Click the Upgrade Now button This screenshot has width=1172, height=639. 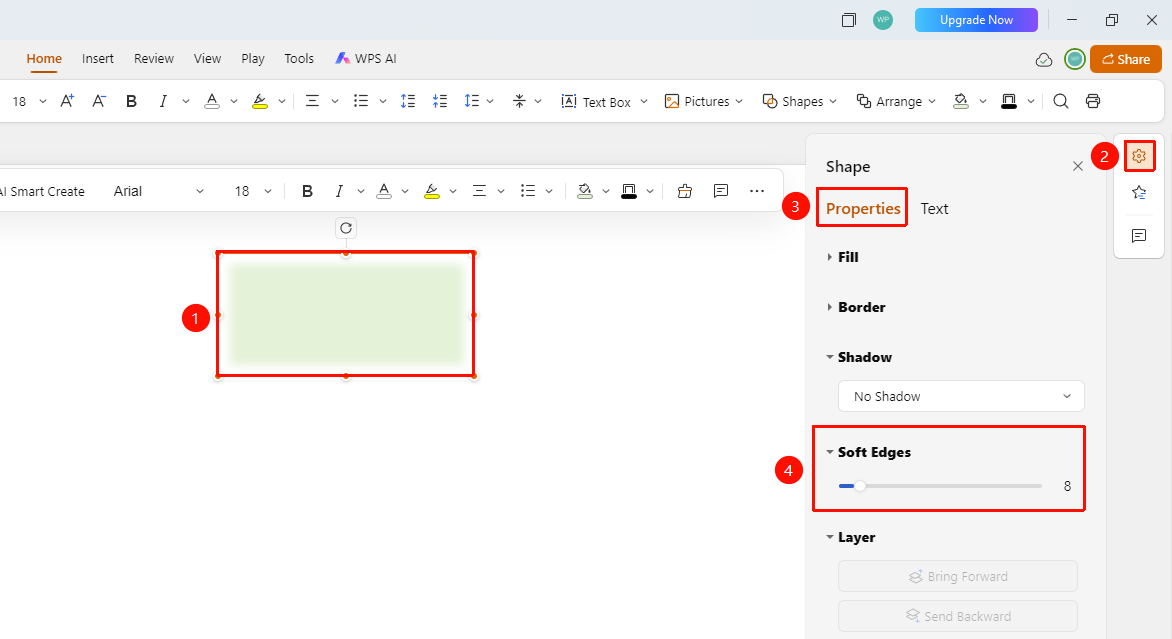click(976, 20)
